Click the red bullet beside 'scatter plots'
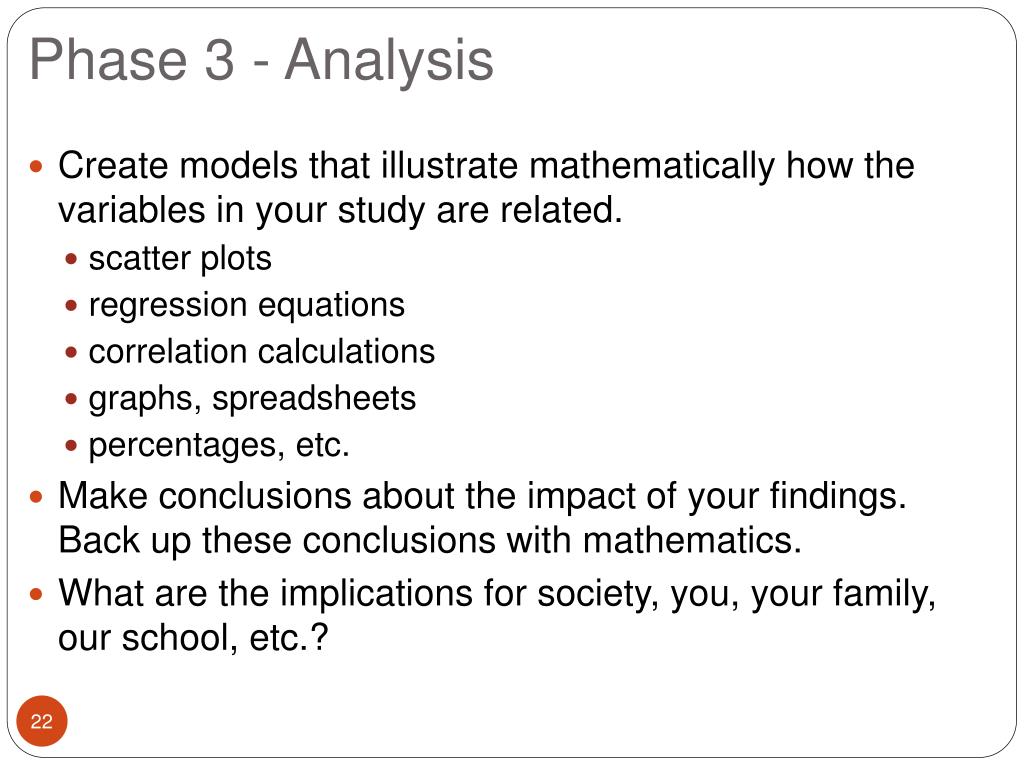Viewport: 1024px width, 768px height. [x=71, y=259]
